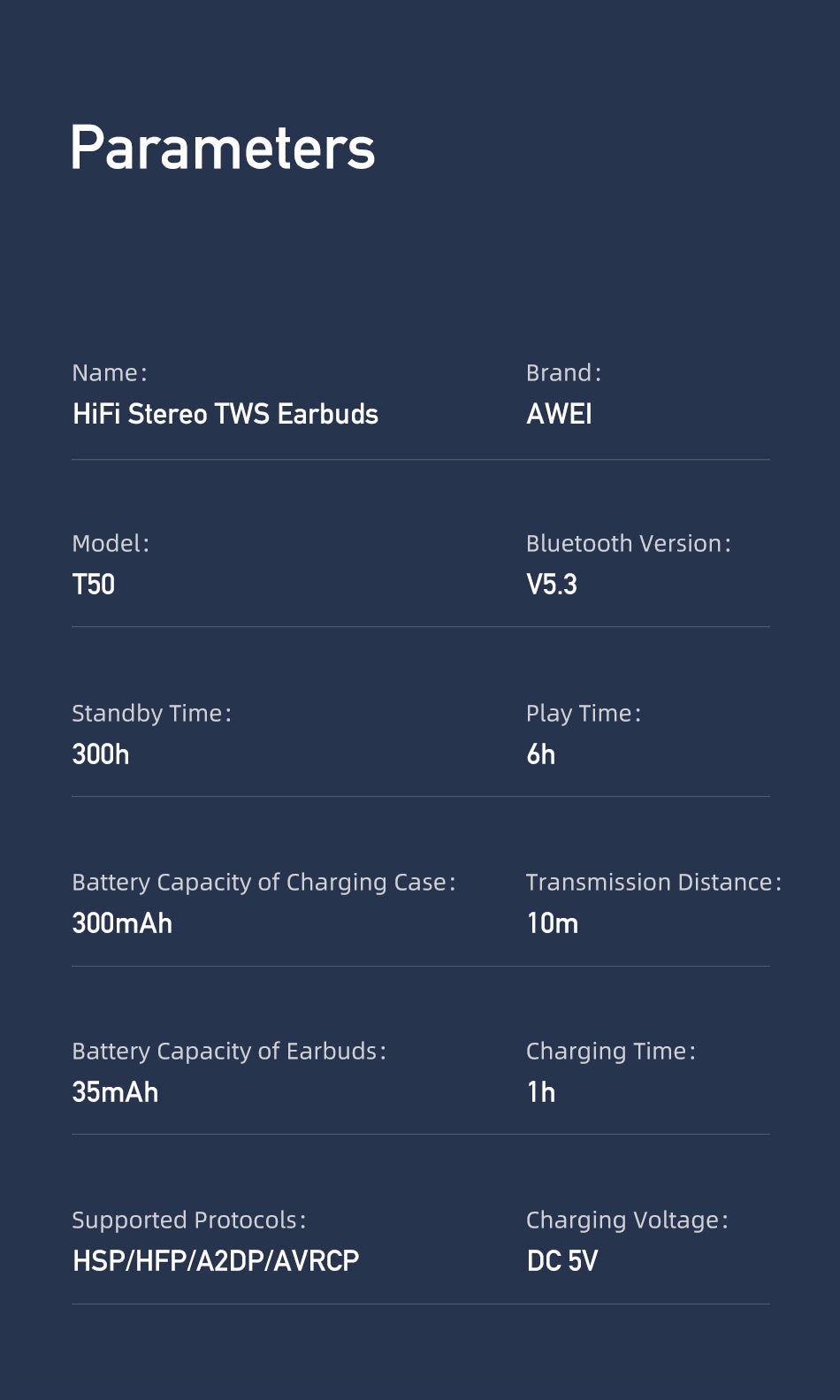Click the Battery Capacity of Charging Case label
This screenshot has width=840, height=1400.
[263, 882]
